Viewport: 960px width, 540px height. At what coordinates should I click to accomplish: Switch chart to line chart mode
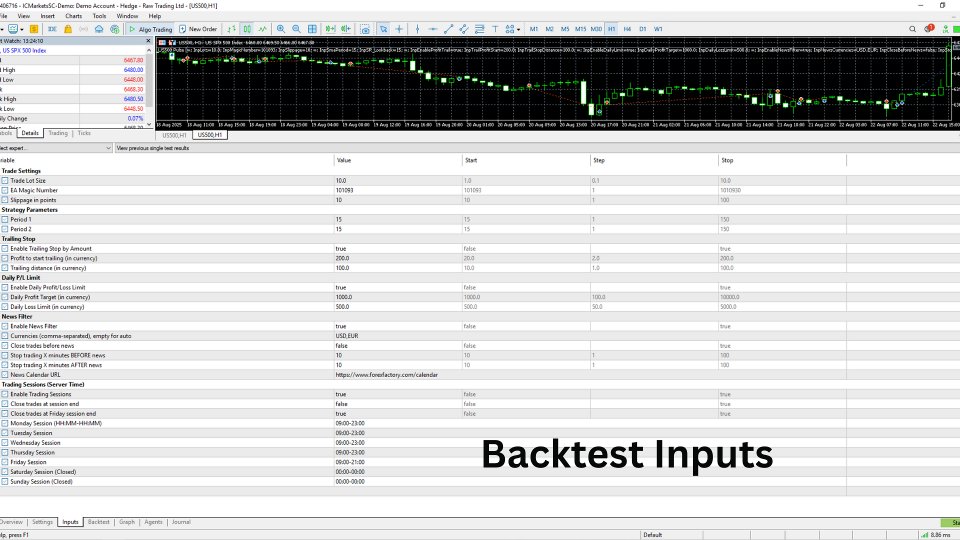click(x=263, y=29)
